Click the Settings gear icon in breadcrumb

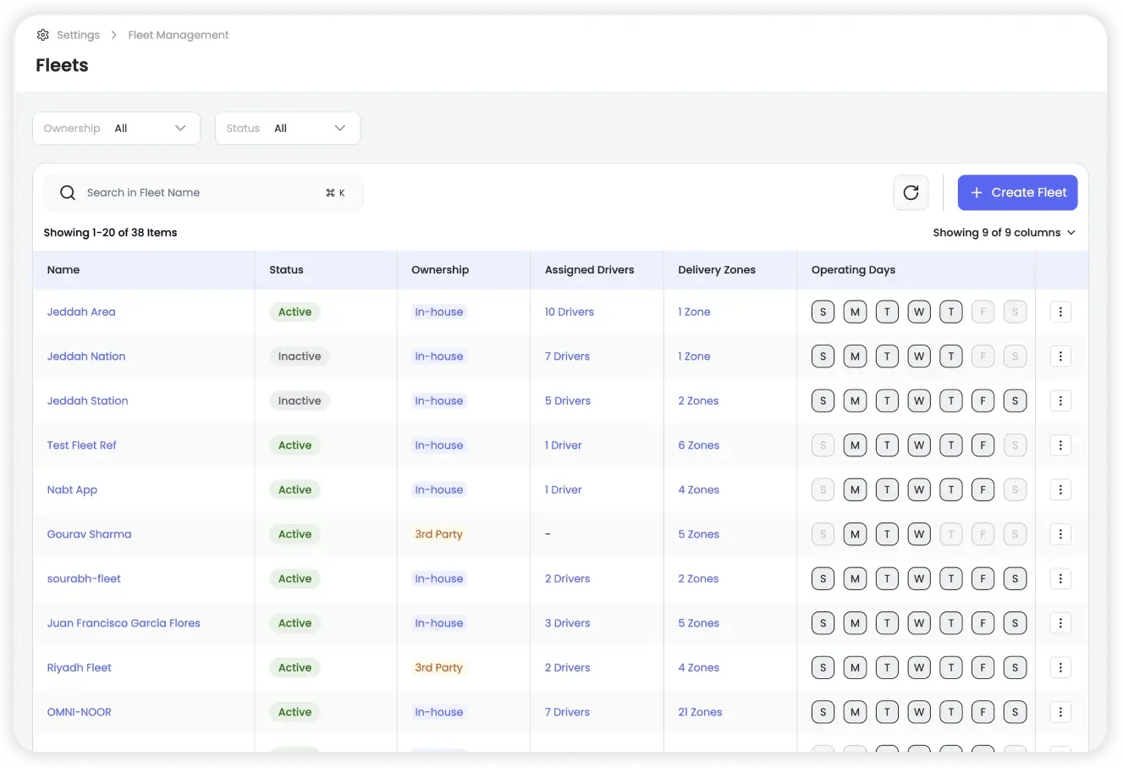(x=43, y=34)
